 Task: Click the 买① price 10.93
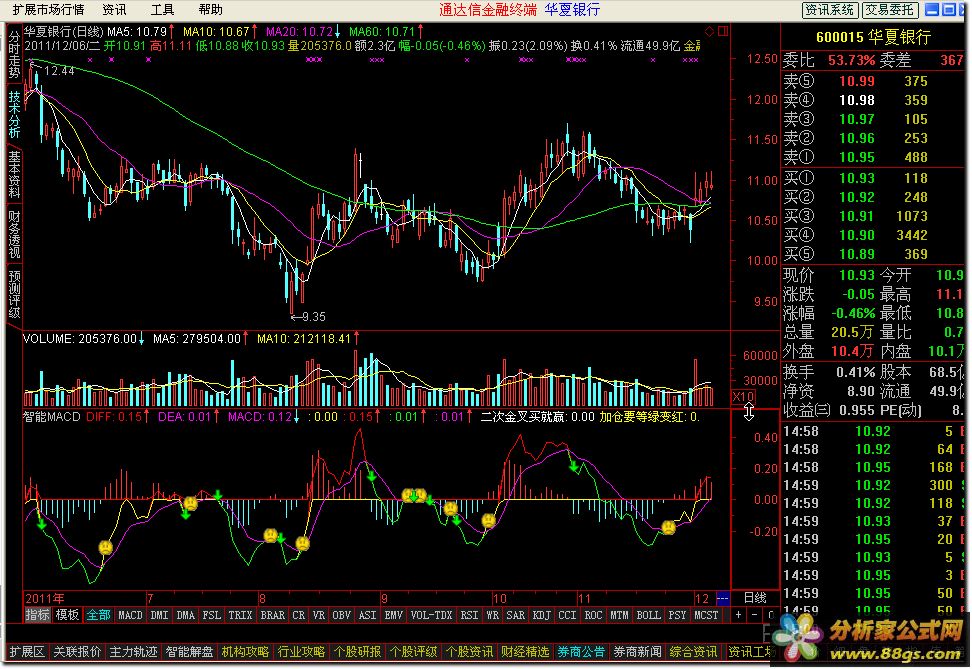point(857,179)
